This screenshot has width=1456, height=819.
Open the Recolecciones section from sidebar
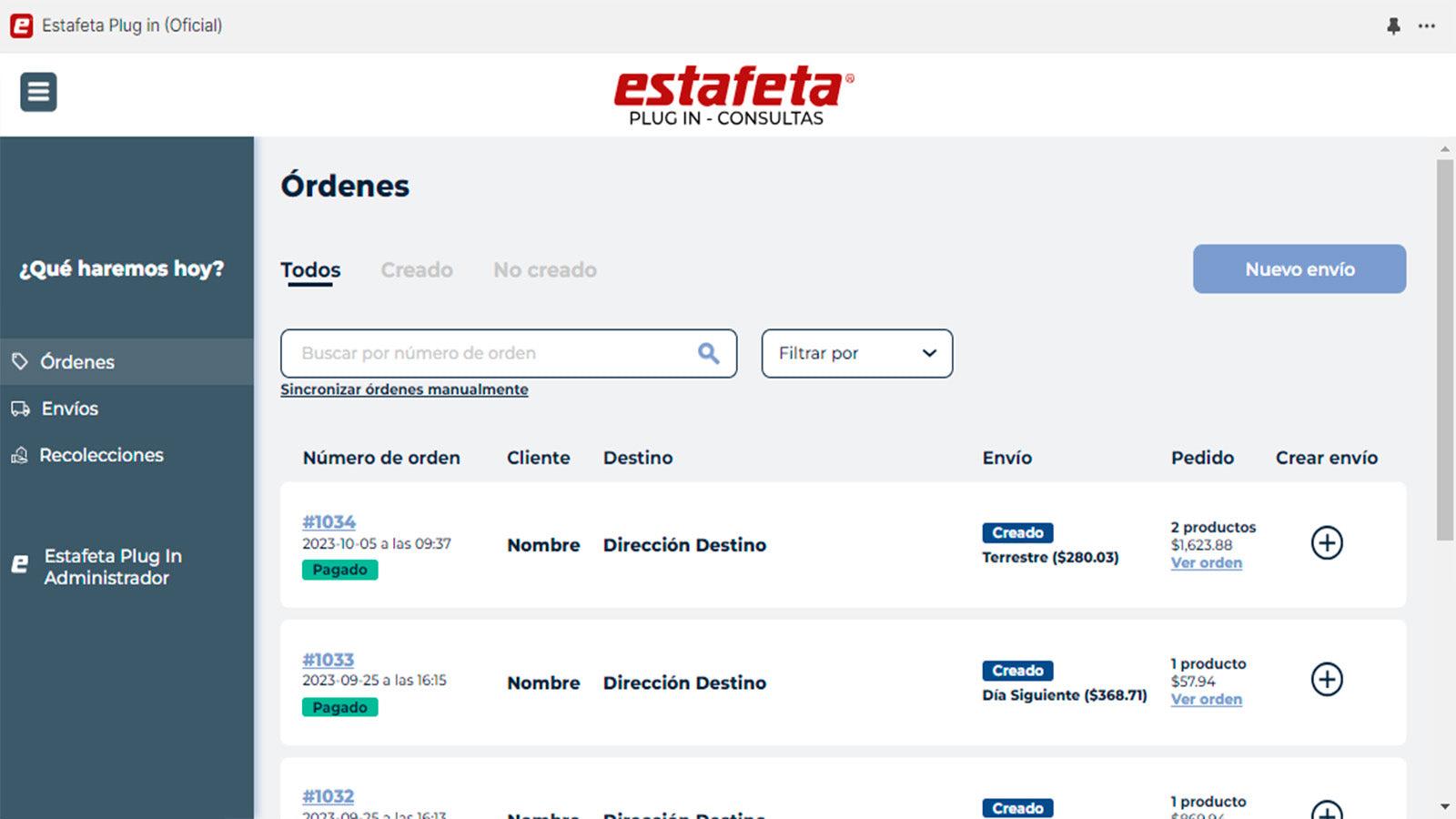pyautogui.click(x=101, y=455)
